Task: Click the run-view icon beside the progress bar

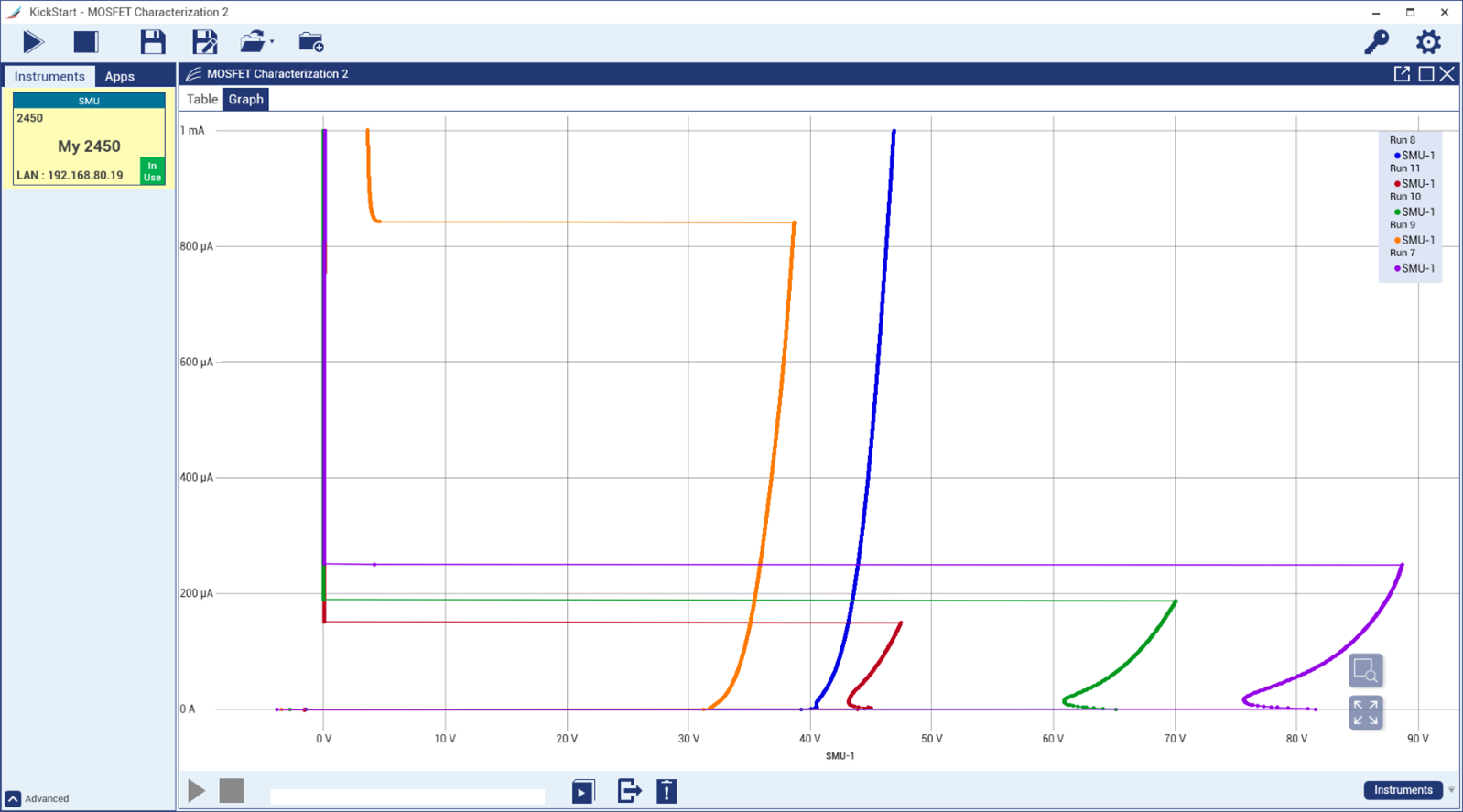Action: [x=583, y=791]
